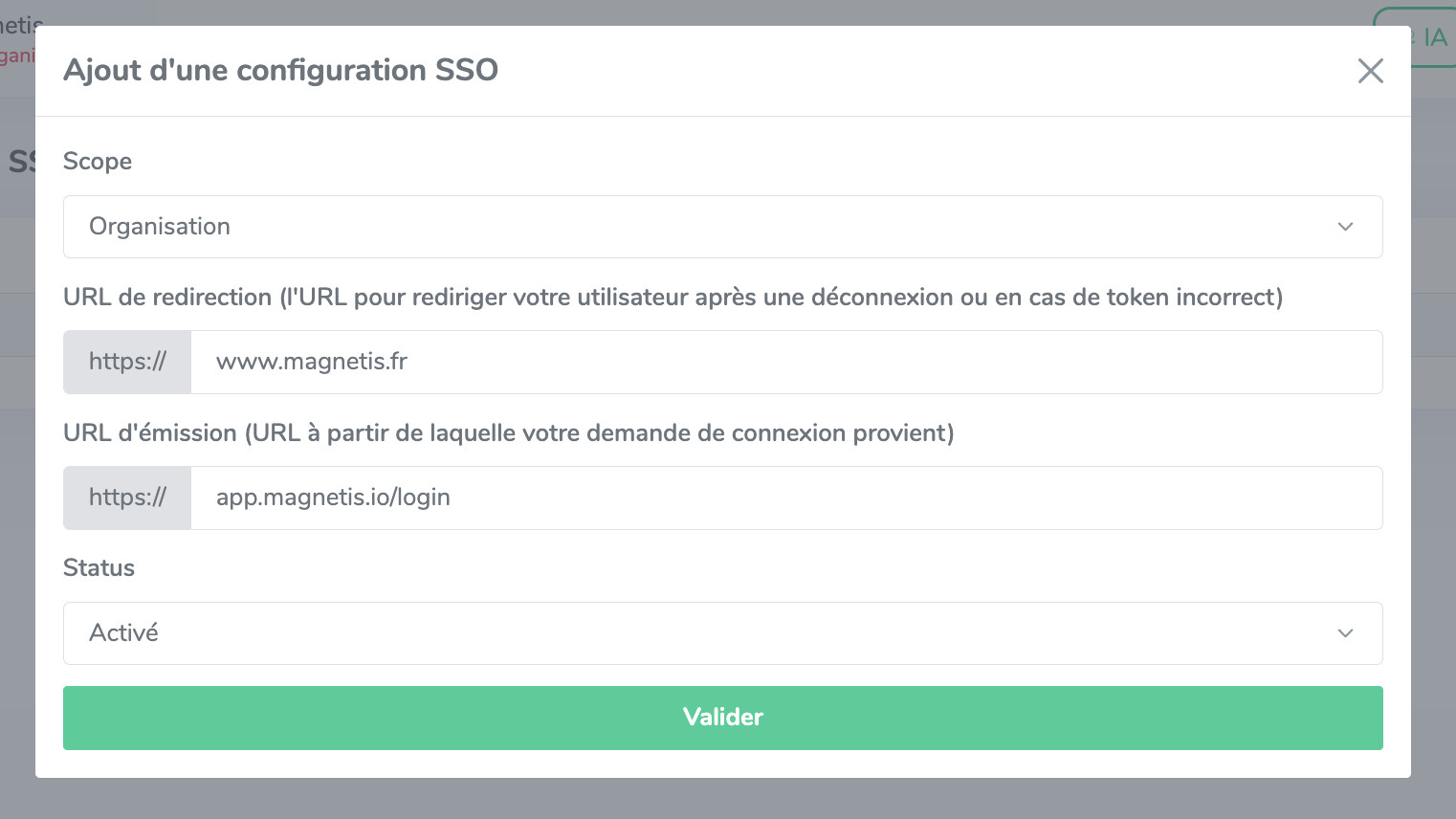This screenshot has height=819, width=1456.
Task: Click the partially hidden SS heading in background
Action: [x=20, y=162]
